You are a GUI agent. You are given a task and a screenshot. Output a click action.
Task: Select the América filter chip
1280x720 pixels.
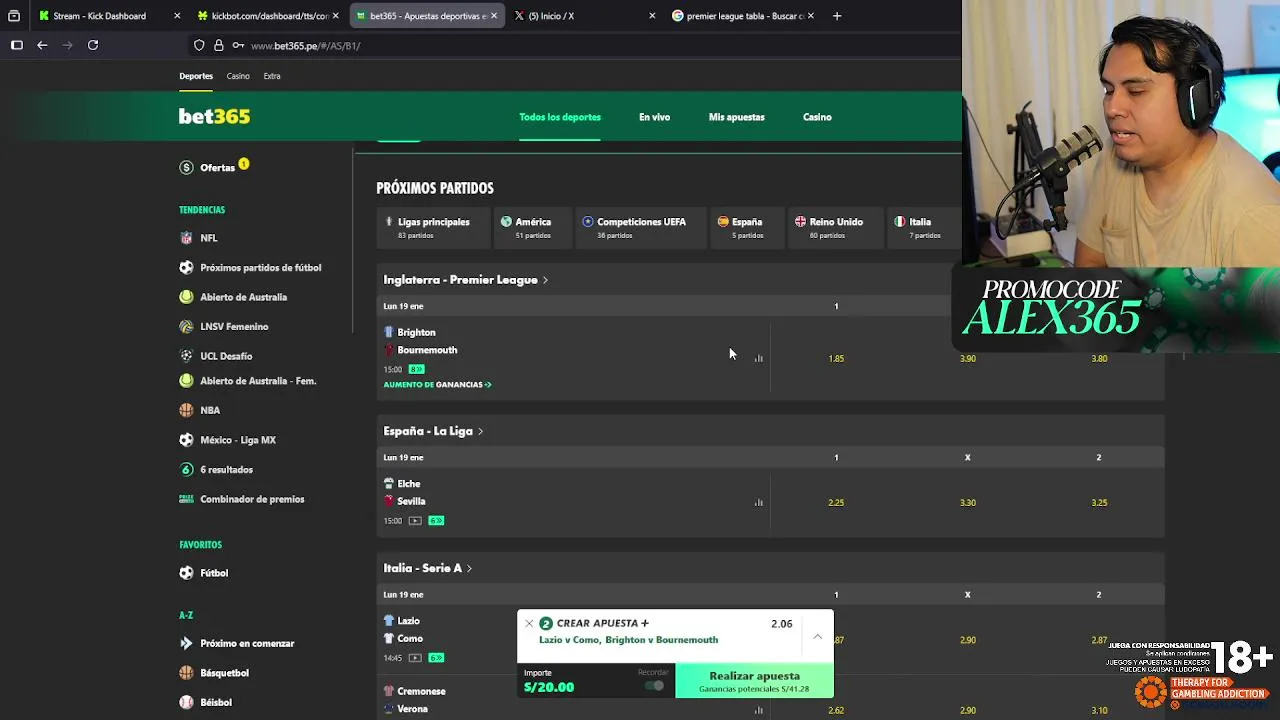[533, 228]
